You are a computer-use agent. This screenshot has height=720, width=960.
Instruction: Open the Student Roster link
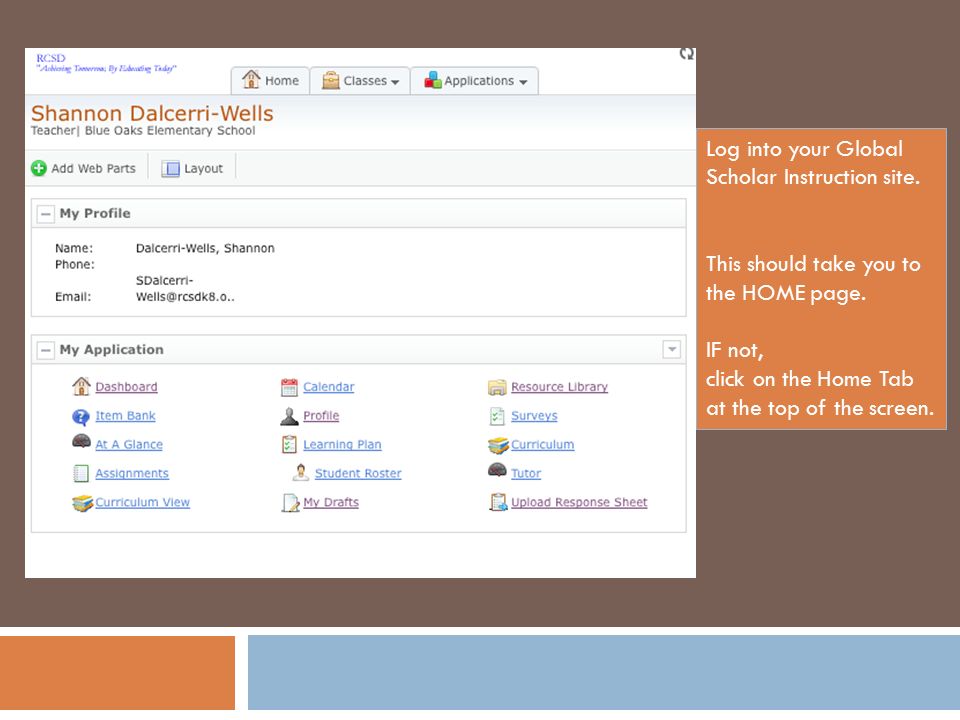358,473
